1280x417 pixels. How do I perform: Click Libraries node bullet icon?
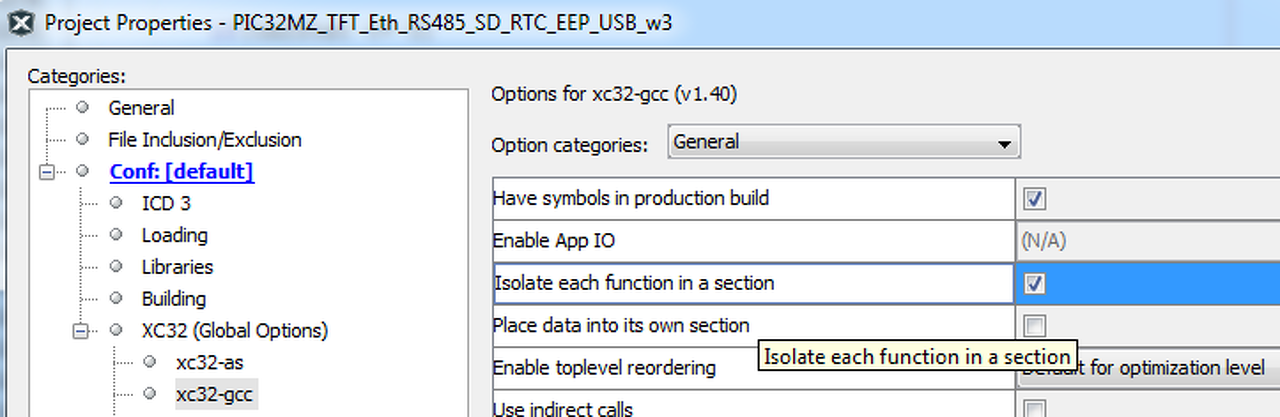click(x=116, y=267)
